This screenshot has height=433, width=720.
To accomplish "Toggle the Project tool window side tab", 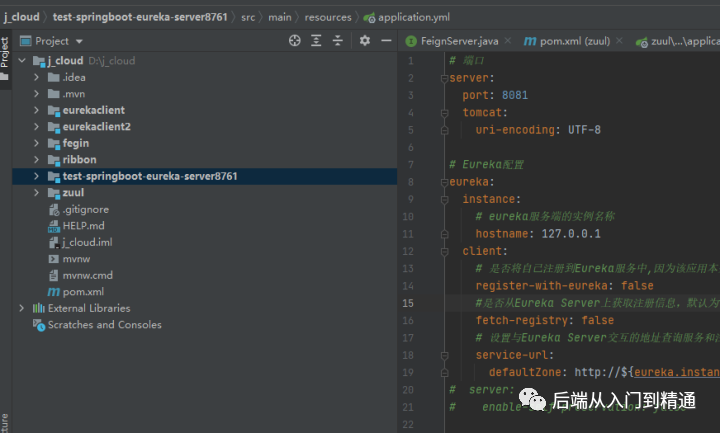I will pyautogui.click(x=5, y=57).
